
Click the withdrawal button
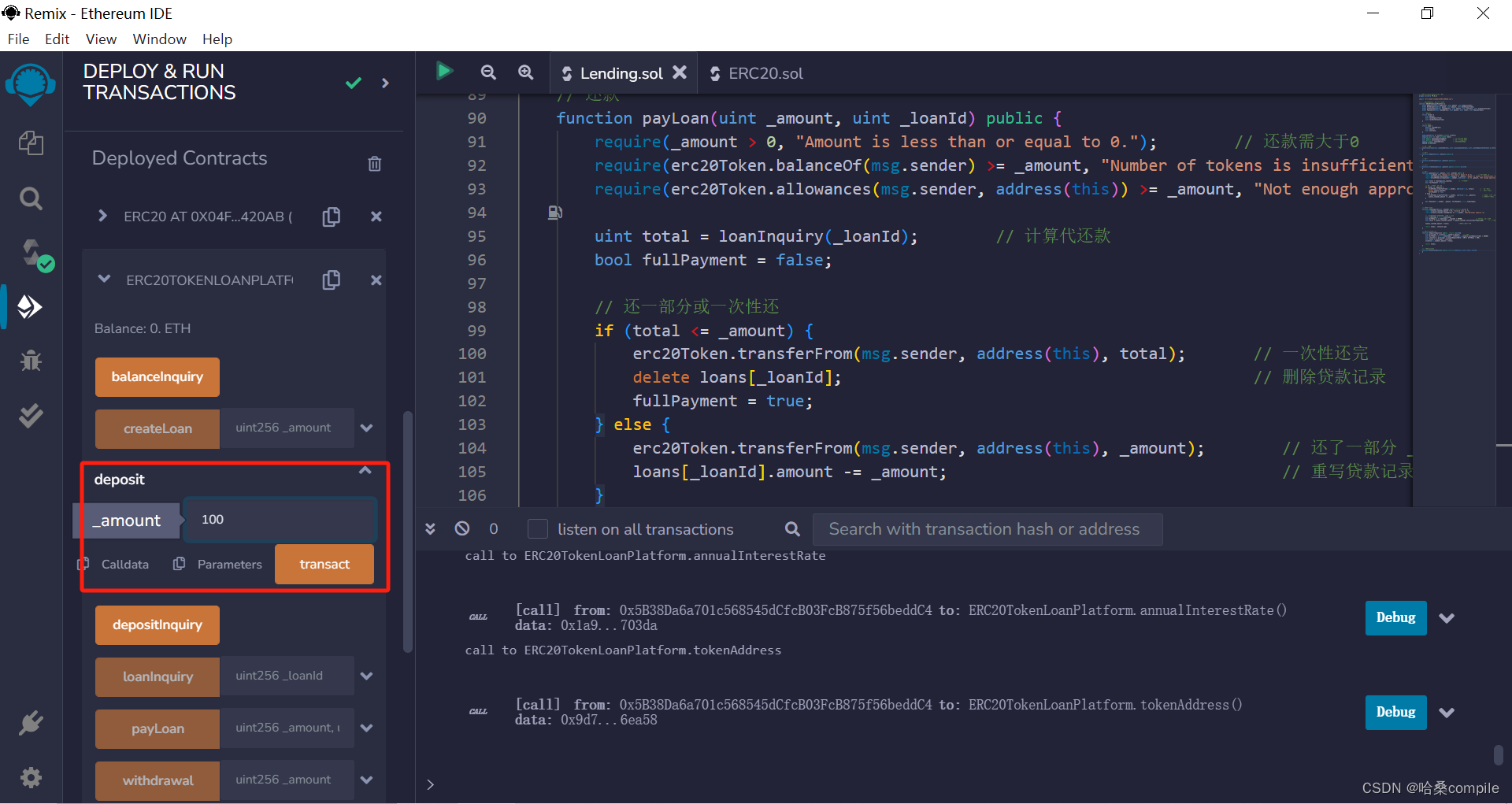click(157, 781)
